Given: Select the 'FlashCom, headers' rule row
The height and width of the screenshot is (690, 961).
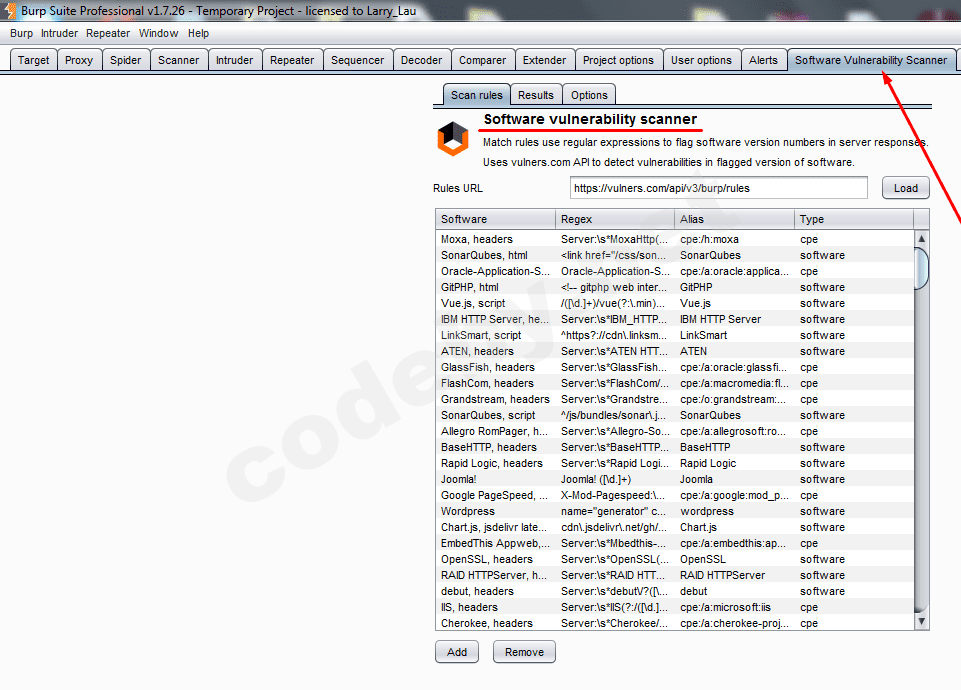Looking at the screenshot, I should 674,383.
